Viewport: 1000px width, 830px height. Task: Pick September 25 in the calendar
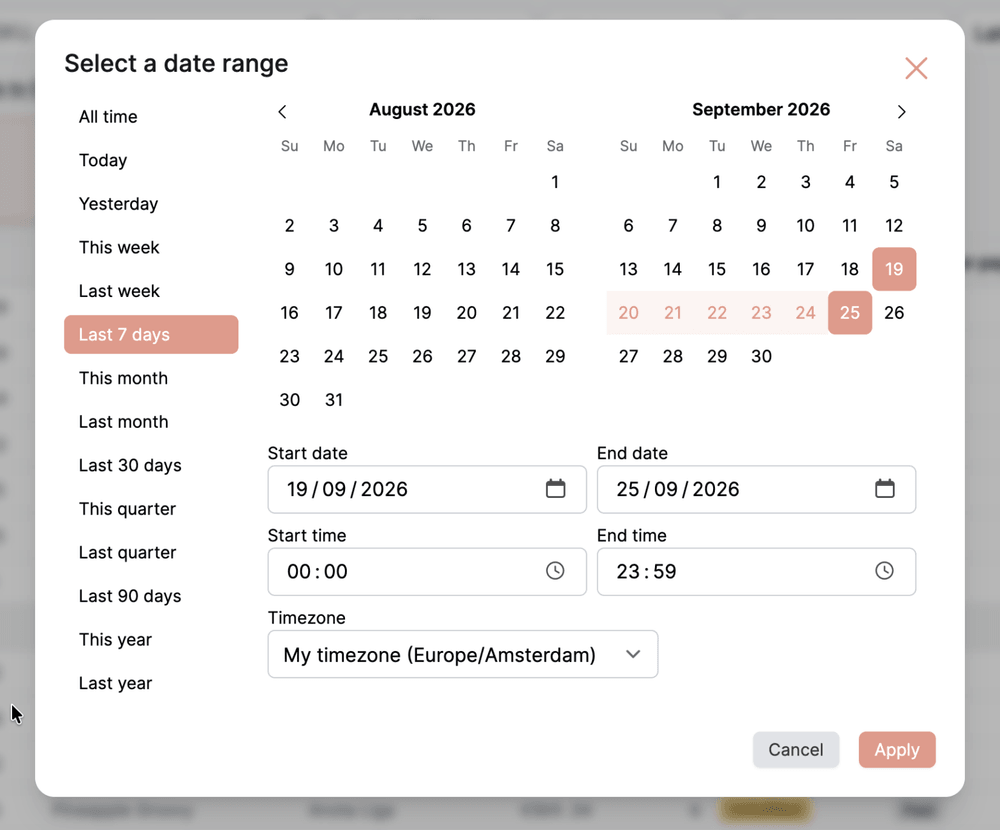click(x=849, y=313)
